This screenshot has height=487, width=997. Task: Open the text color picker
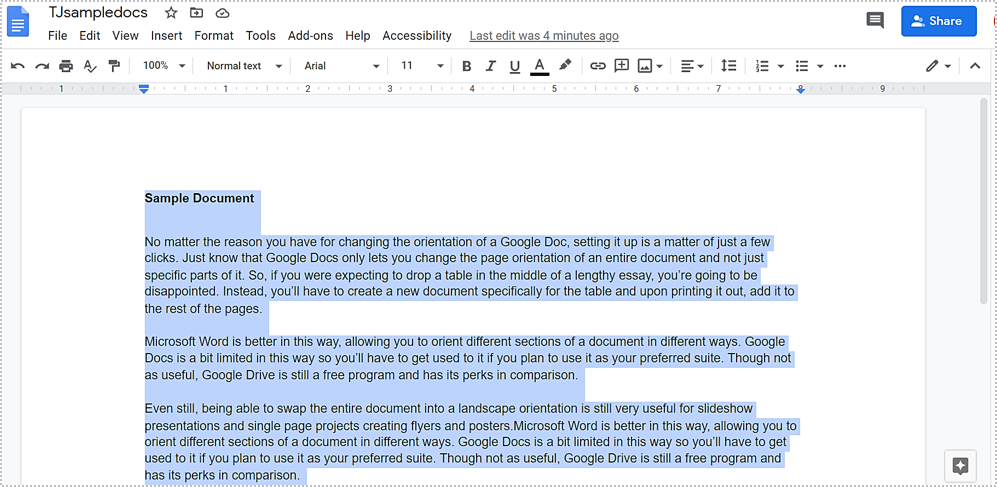(x=539, y=65)
